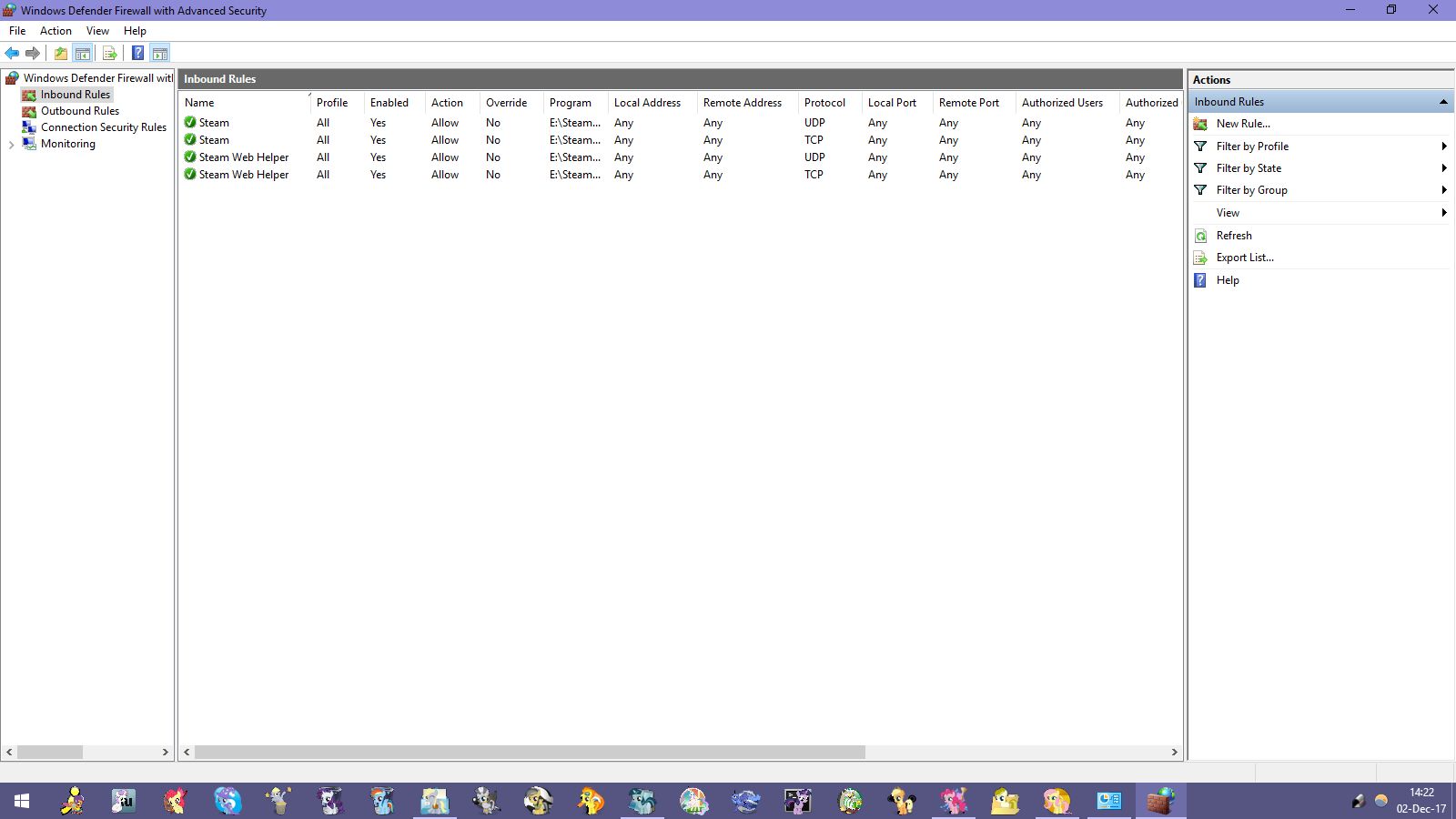Open the File menu
The height and width of the screenshot is (819, 1456).
17,31
